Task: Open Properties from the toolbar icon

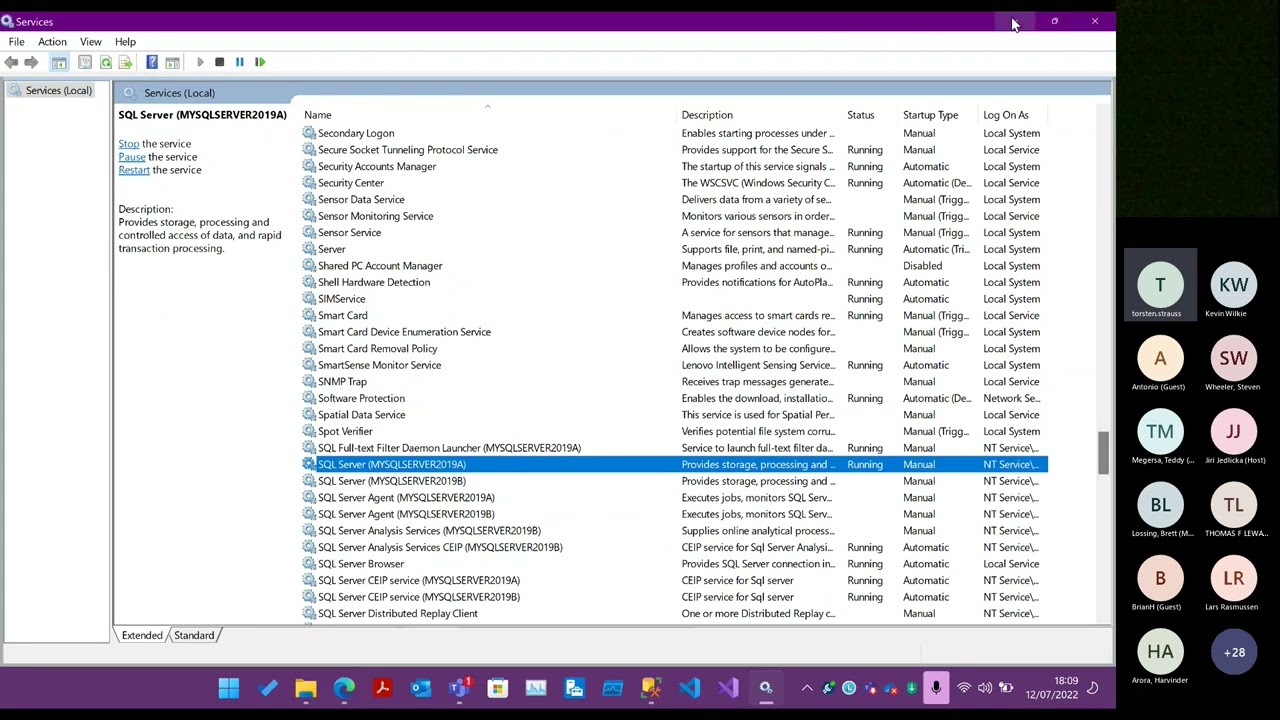Action: 85,62
